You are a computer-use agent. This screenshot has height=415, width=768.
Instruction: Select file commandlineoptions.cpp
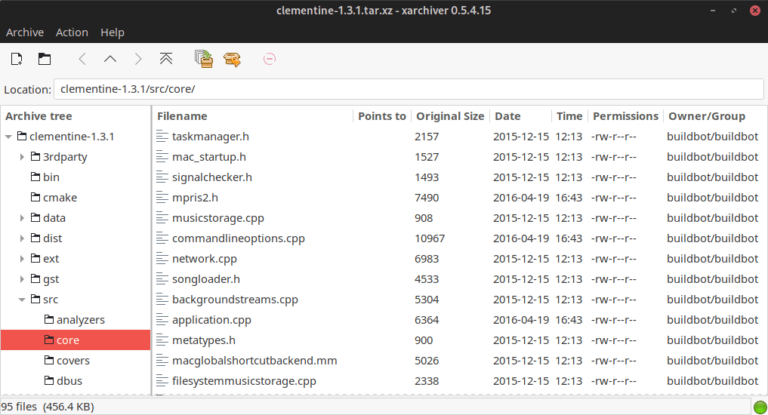point(239,239)
